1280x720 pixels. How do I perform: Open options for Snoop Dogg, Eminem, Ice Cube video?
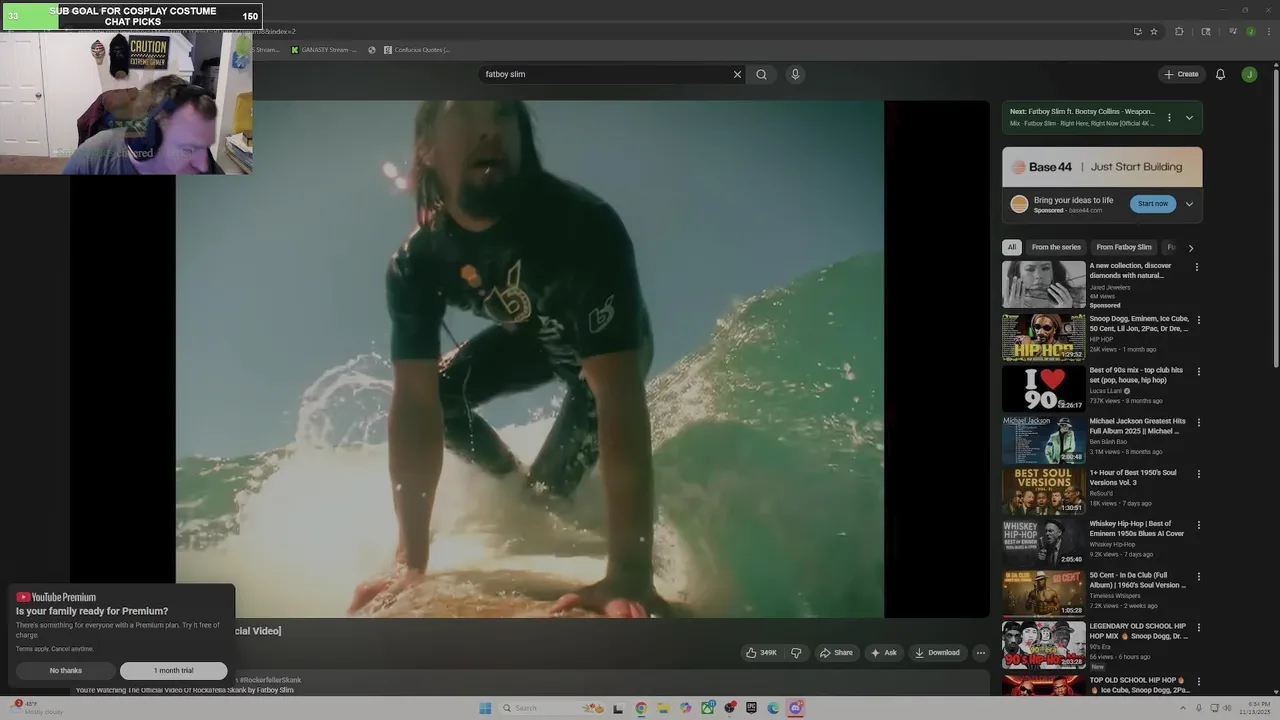(x=1199, y=320)
